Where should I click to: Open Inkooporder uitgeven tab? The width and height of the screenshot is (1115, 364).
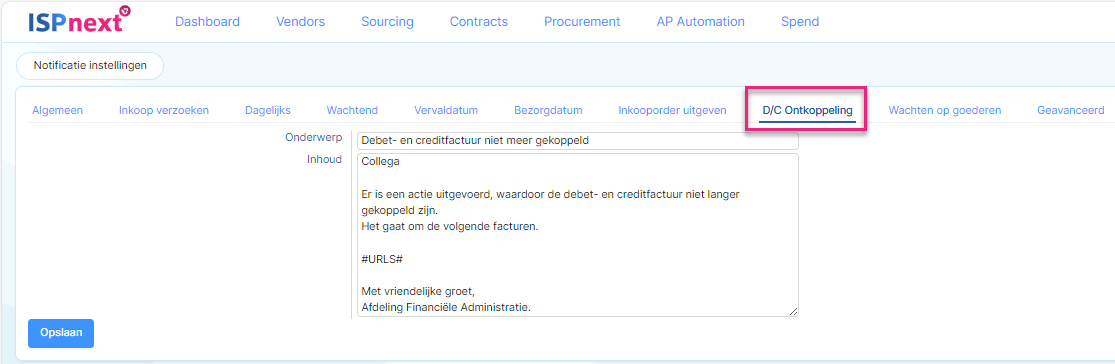[672, 110]
